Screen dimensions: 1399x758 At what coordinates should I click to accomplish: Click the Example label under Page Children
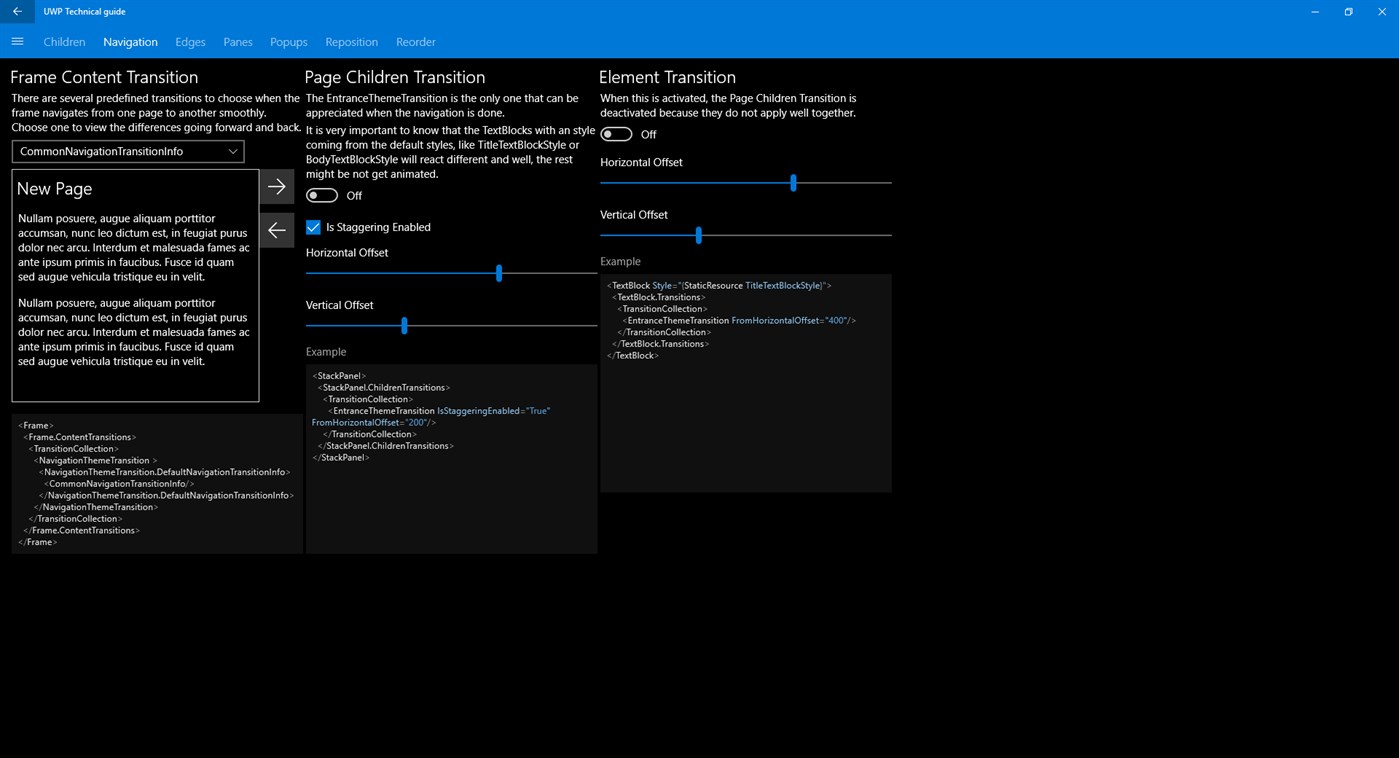pos(326,352)
